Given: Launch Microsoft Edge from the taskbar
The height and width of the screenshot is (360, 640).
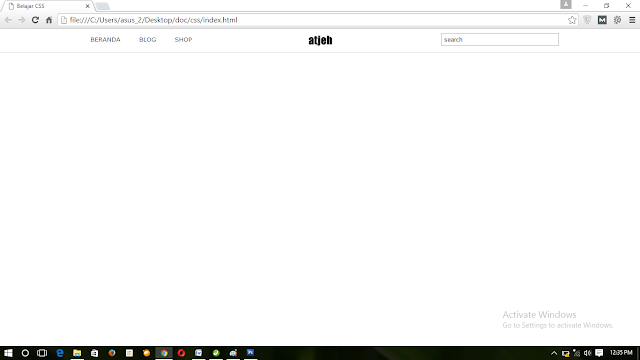Looking at the screenshot, I should pos(60,353).
